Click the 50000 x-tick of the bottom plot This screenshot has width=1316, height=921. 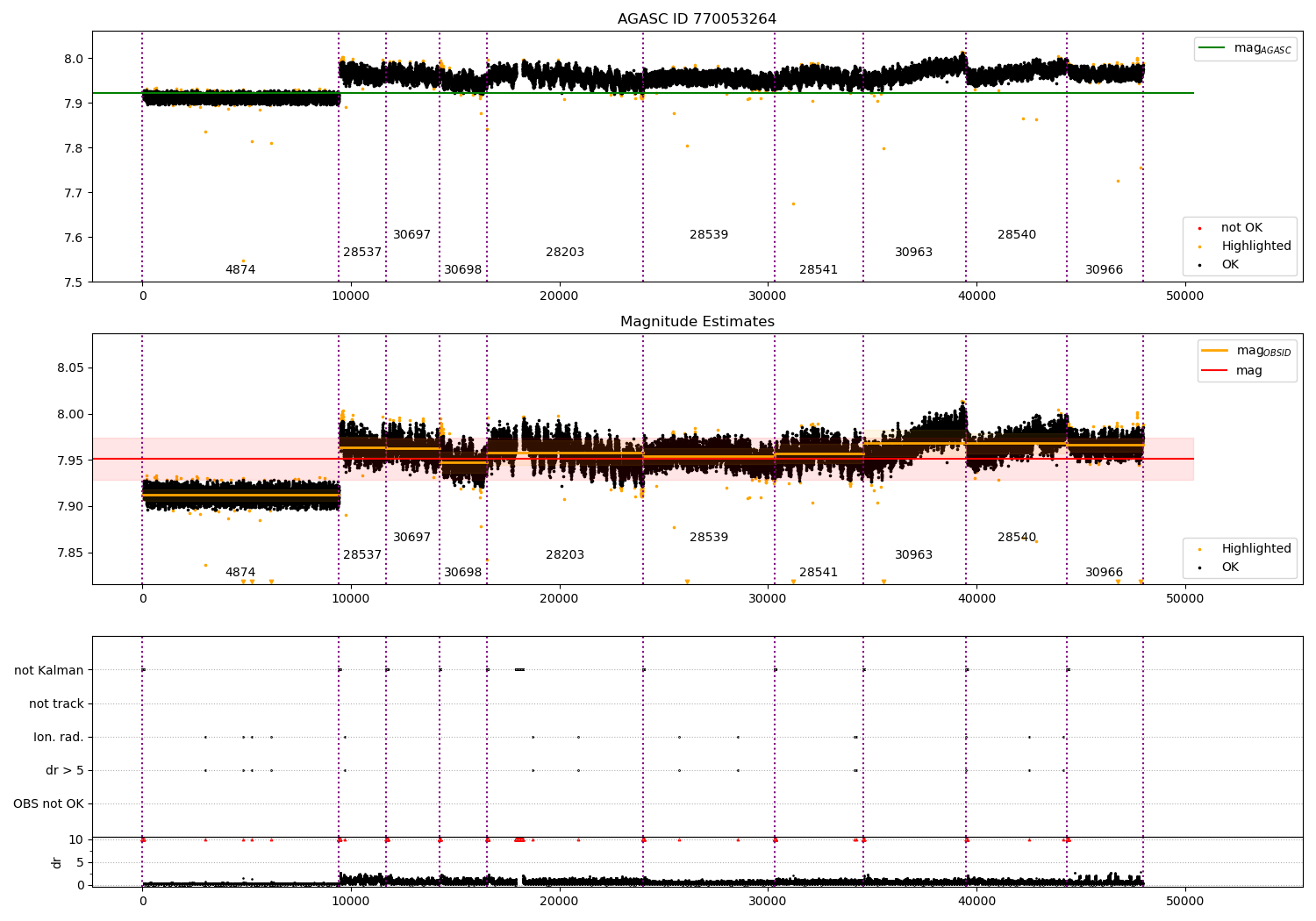coord(1184,901)
